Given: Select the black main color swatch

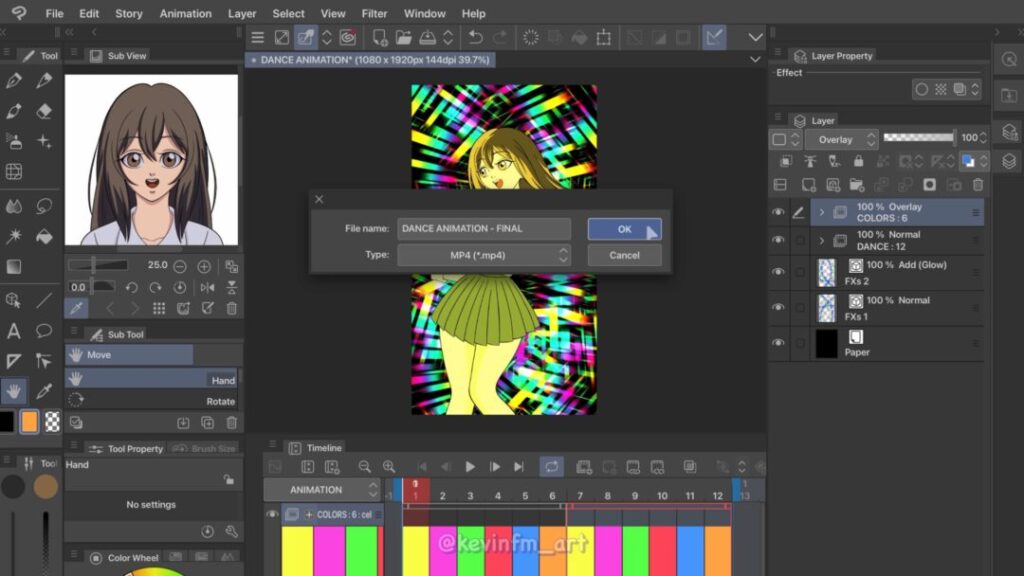Looking at the screenshot, I should (x=7, y=422).
